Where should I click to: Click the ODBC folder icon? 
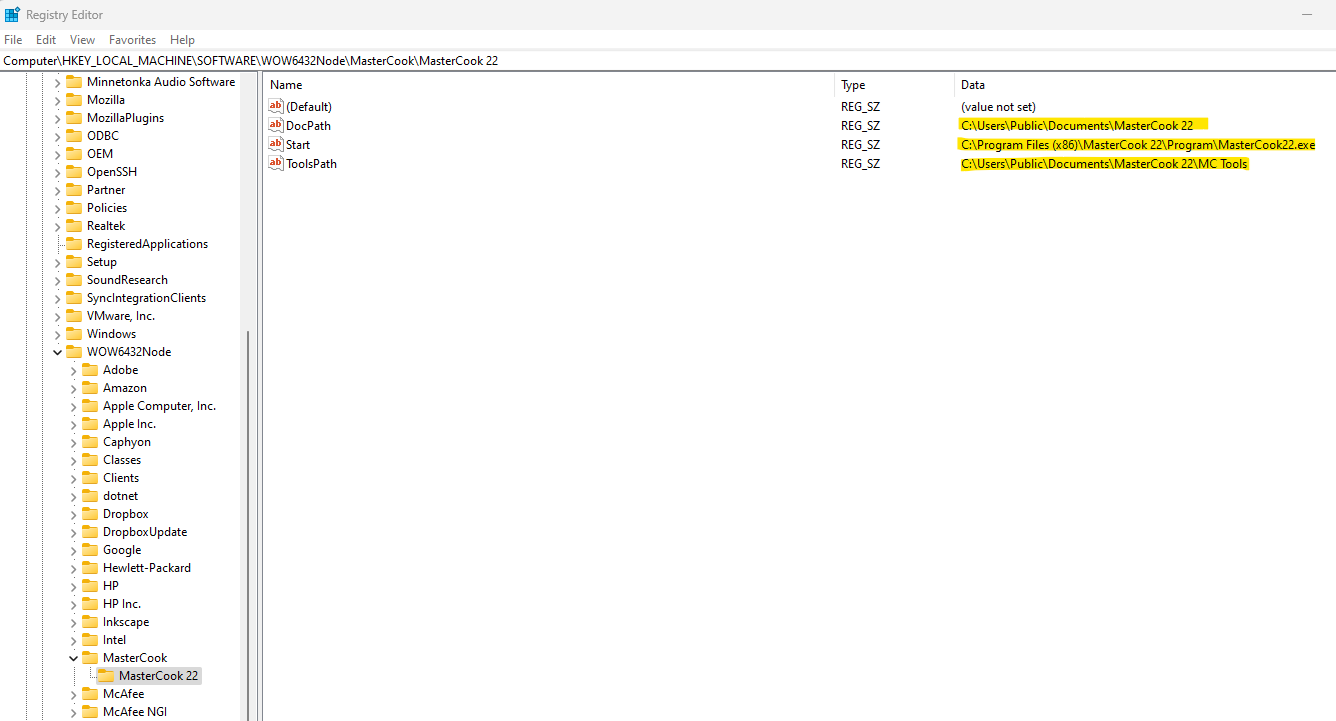point(74,136)
